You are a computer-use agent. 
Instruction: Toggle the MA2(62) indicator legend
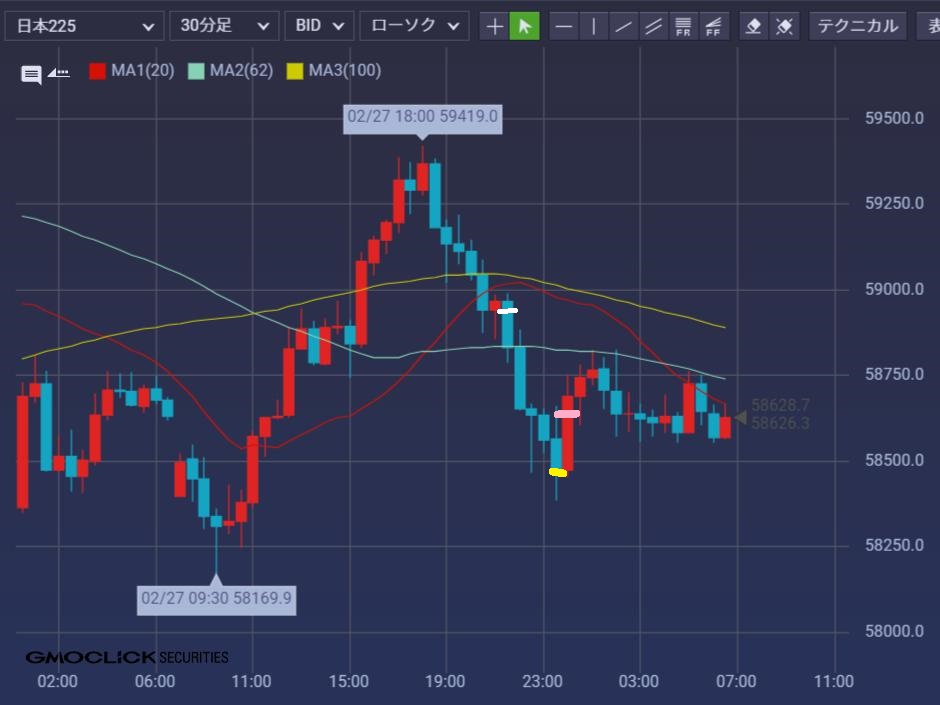(x=230, y=71)
